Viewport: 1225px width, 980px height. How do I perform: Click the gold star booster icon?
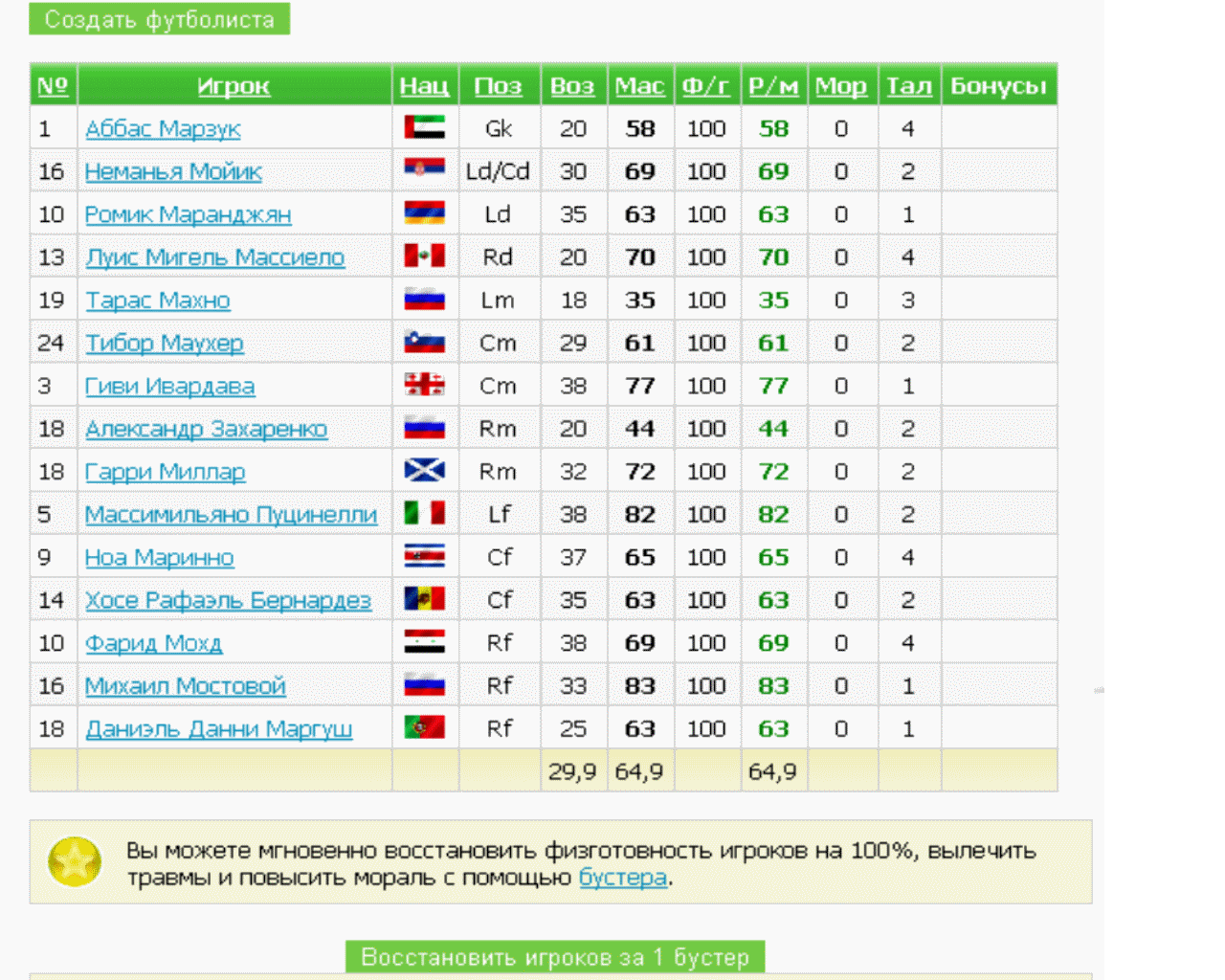(x=75, y=861)
